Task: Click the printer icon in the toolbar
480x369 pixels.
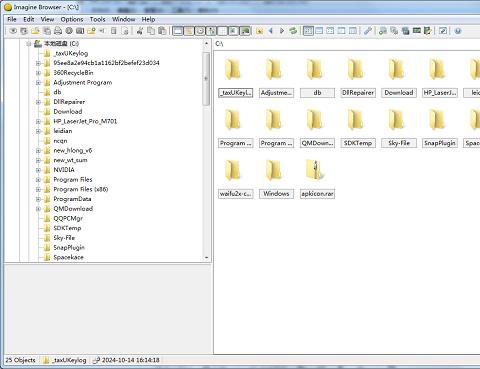Action: [x=58, y=31]
